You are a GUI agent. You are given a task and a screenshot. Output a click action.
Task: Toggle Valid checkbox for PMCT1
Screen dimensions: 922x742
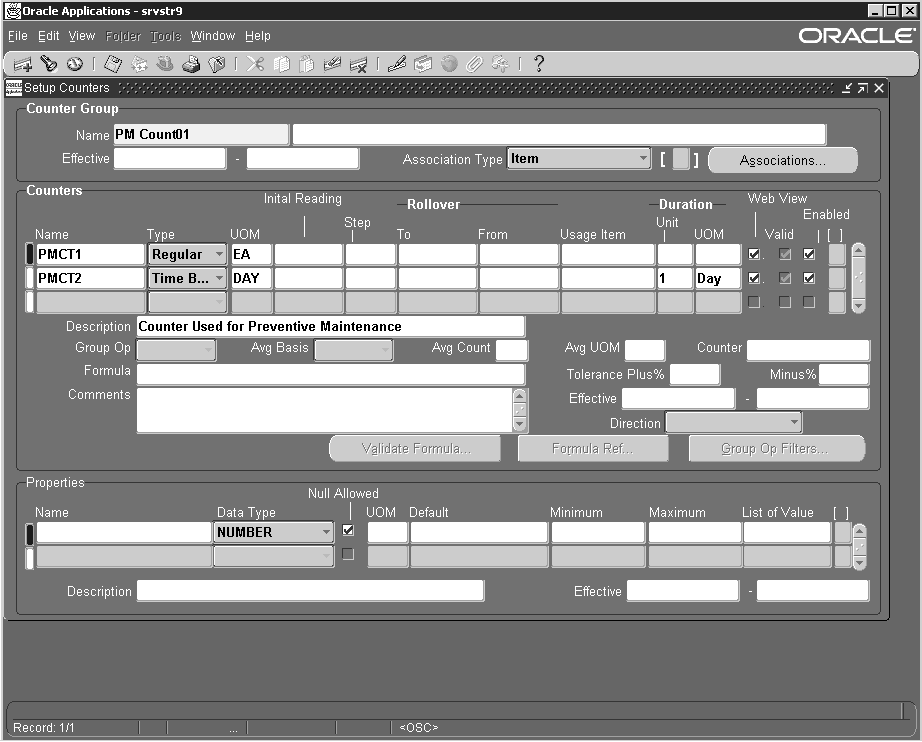point(785,254)
